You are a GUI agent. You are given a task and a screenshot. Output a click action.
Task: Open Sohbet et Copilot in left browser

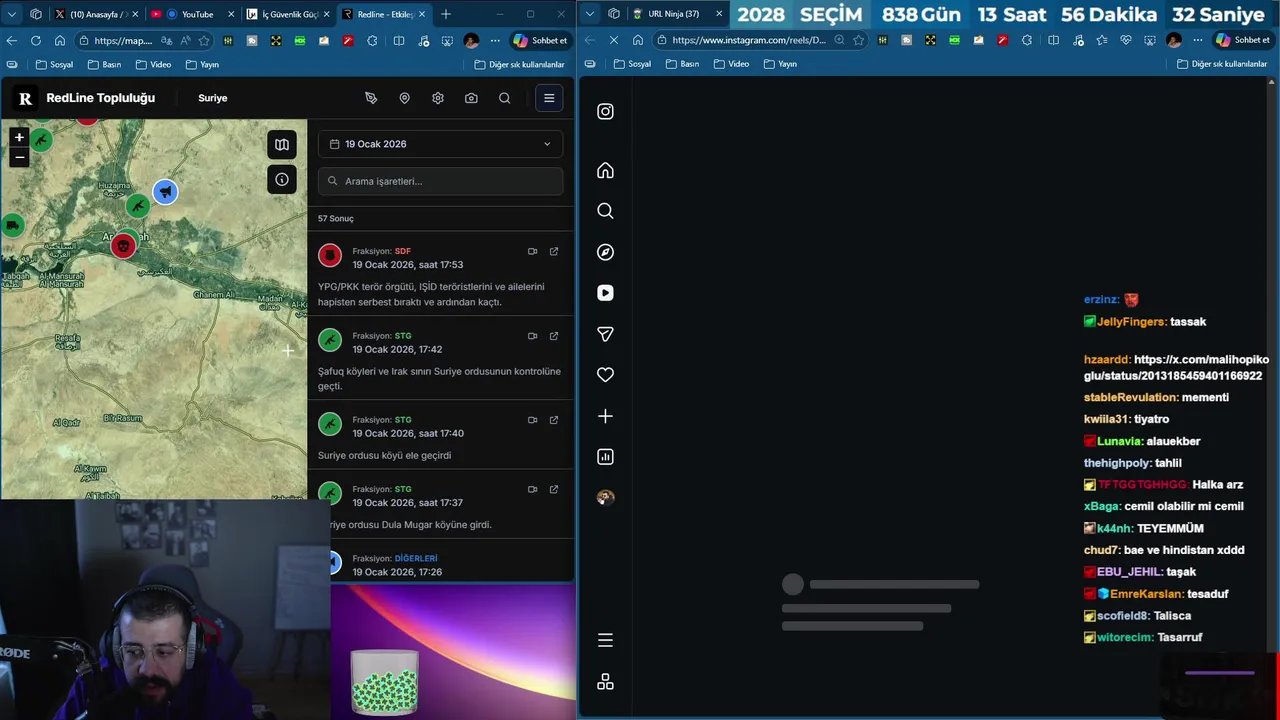coord(540,40)
